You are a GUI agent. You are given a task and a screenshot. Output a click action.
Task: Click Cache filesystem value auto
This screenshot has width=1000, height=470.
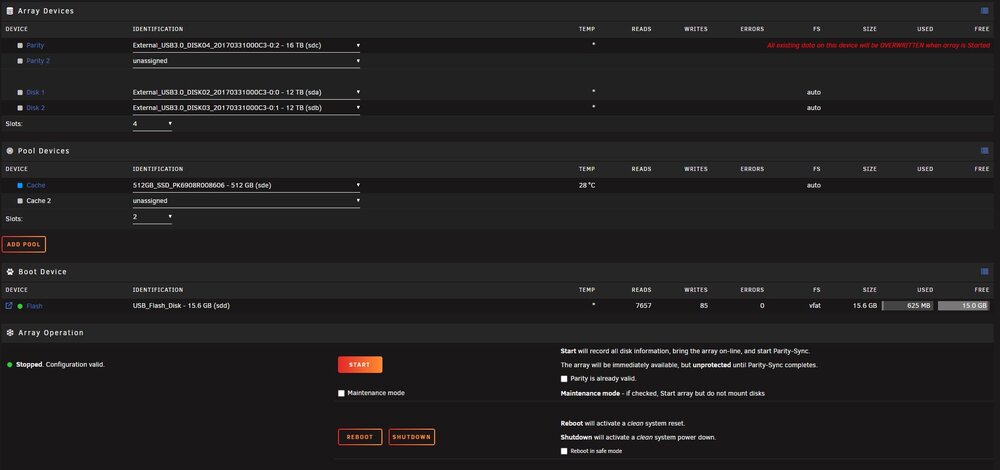[x=814, y=186]
